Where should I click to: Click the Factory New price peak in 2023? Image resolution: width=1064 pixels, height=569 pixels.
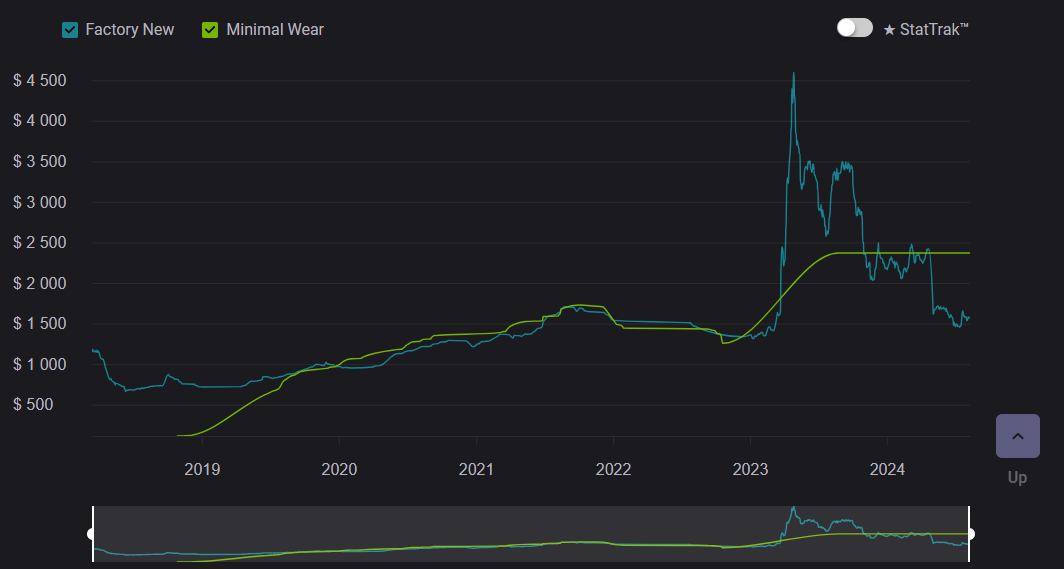click(793, 74)
